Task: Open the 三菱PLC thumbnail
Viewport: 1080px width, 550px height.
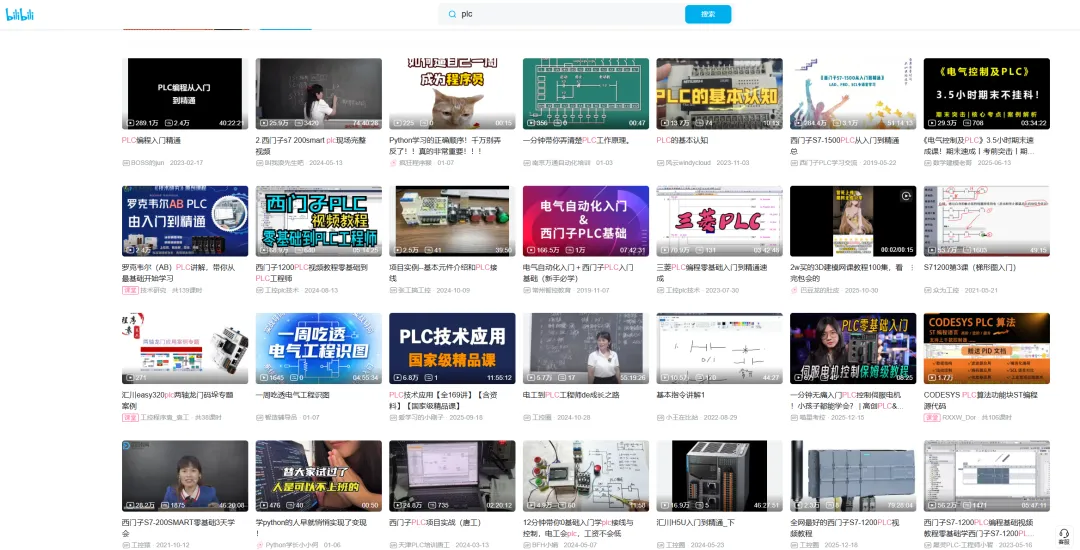Action: (720, 222)
